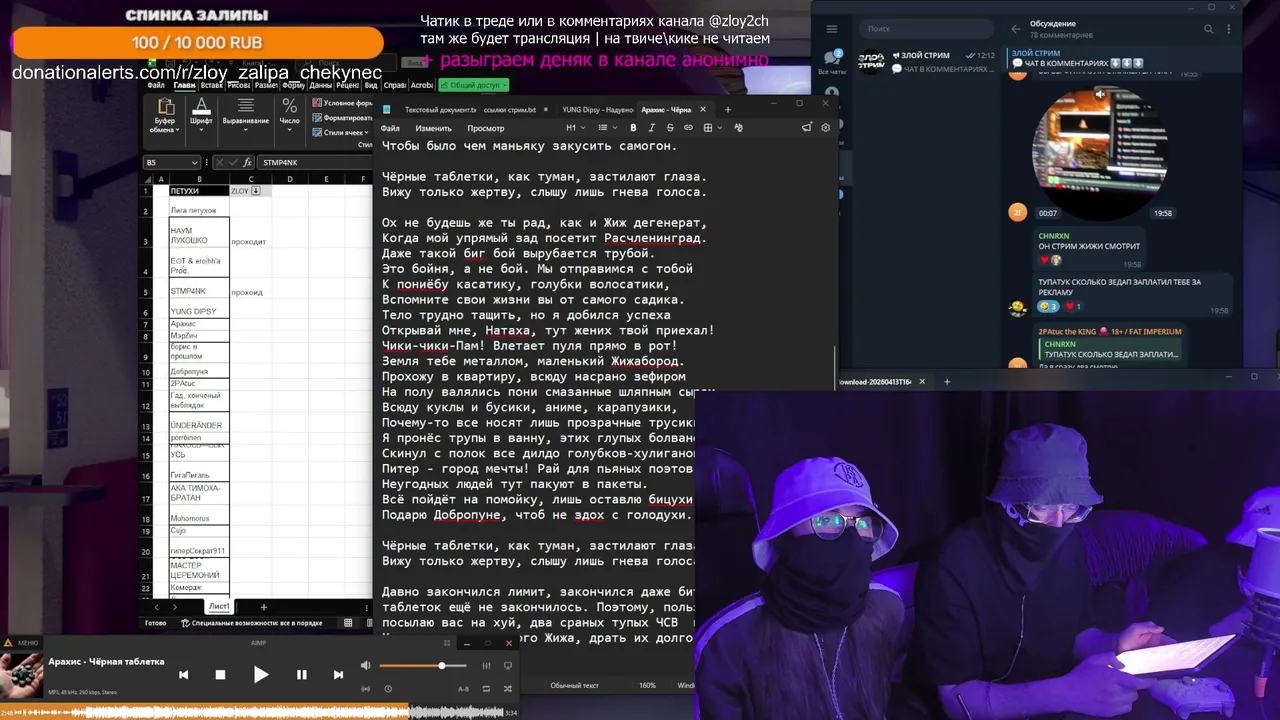This screenshot has height=720, width=1280.
Task: Add a new tab in Notepad
Action: (x=728, y=110)
